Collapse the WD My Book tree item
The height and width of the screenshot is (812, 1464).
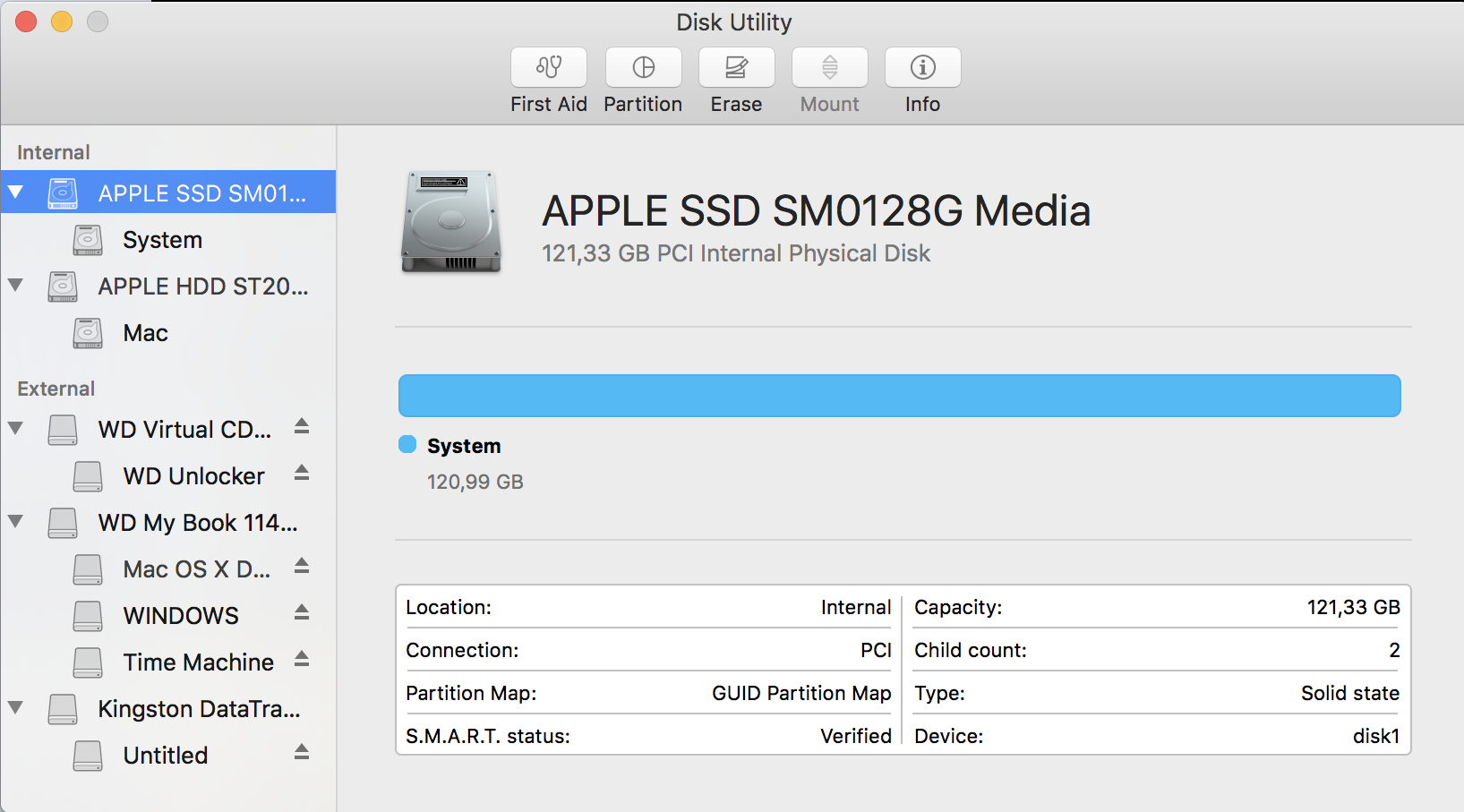(15, 523)
